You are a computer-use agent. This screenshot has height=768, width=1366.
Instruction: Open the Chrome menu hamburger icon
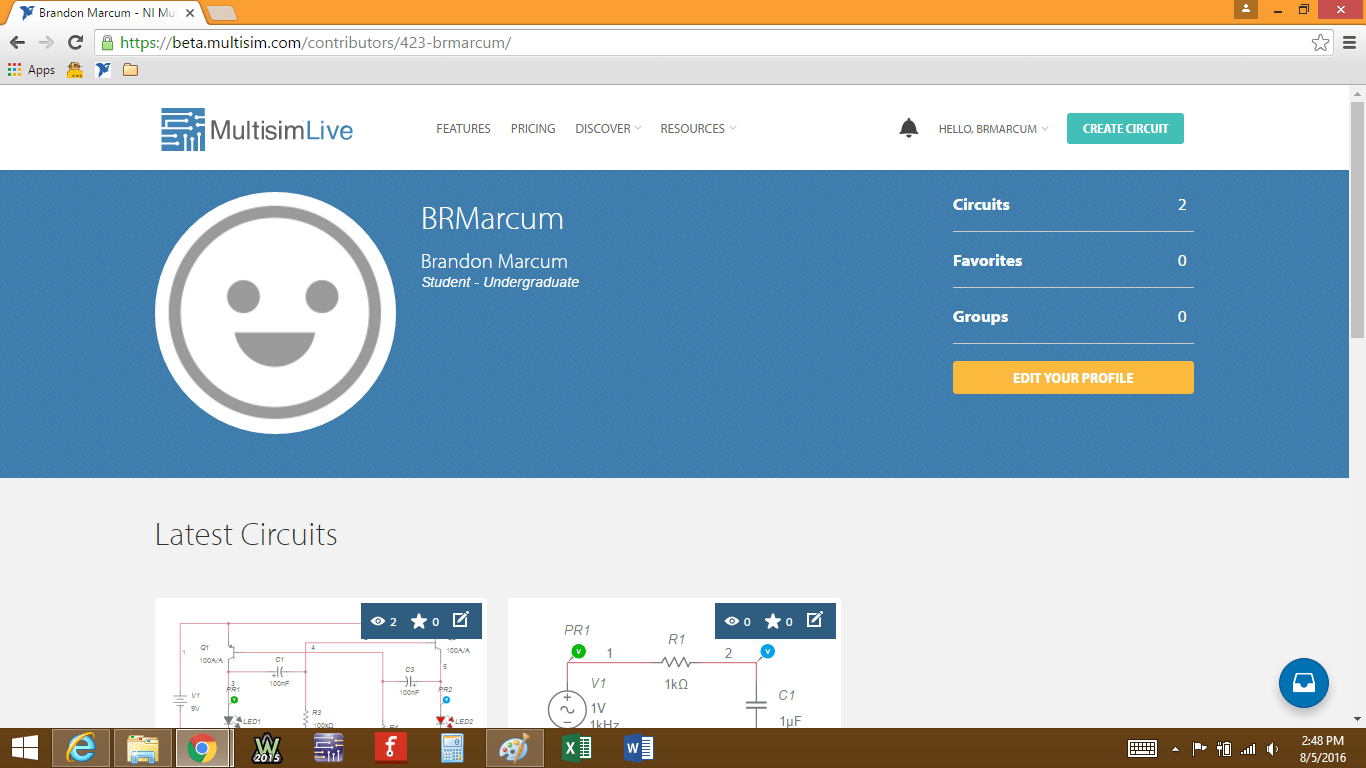point(1349,42)
